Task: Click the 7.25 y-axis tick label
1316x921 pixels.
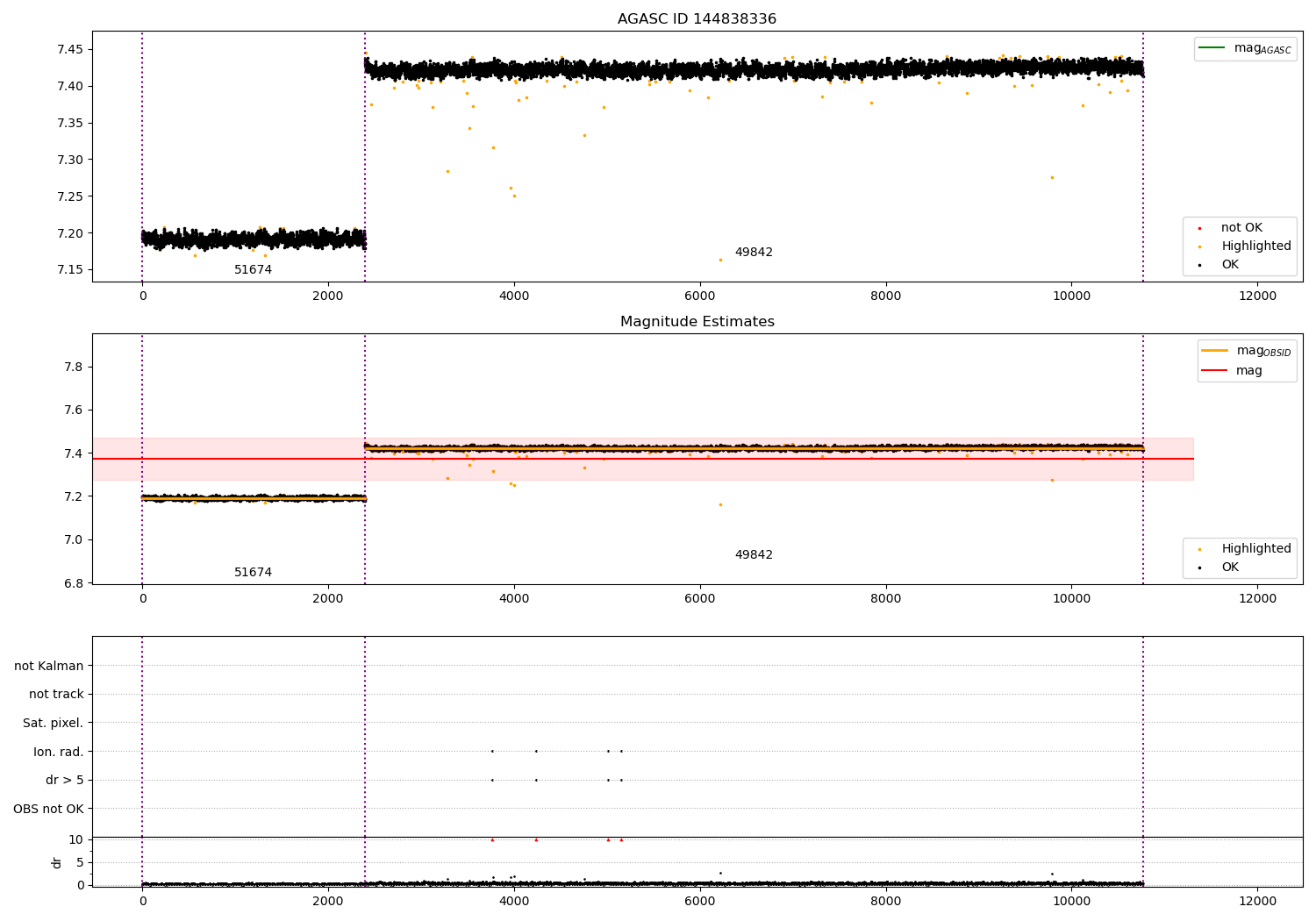Action: pos(70,197)
